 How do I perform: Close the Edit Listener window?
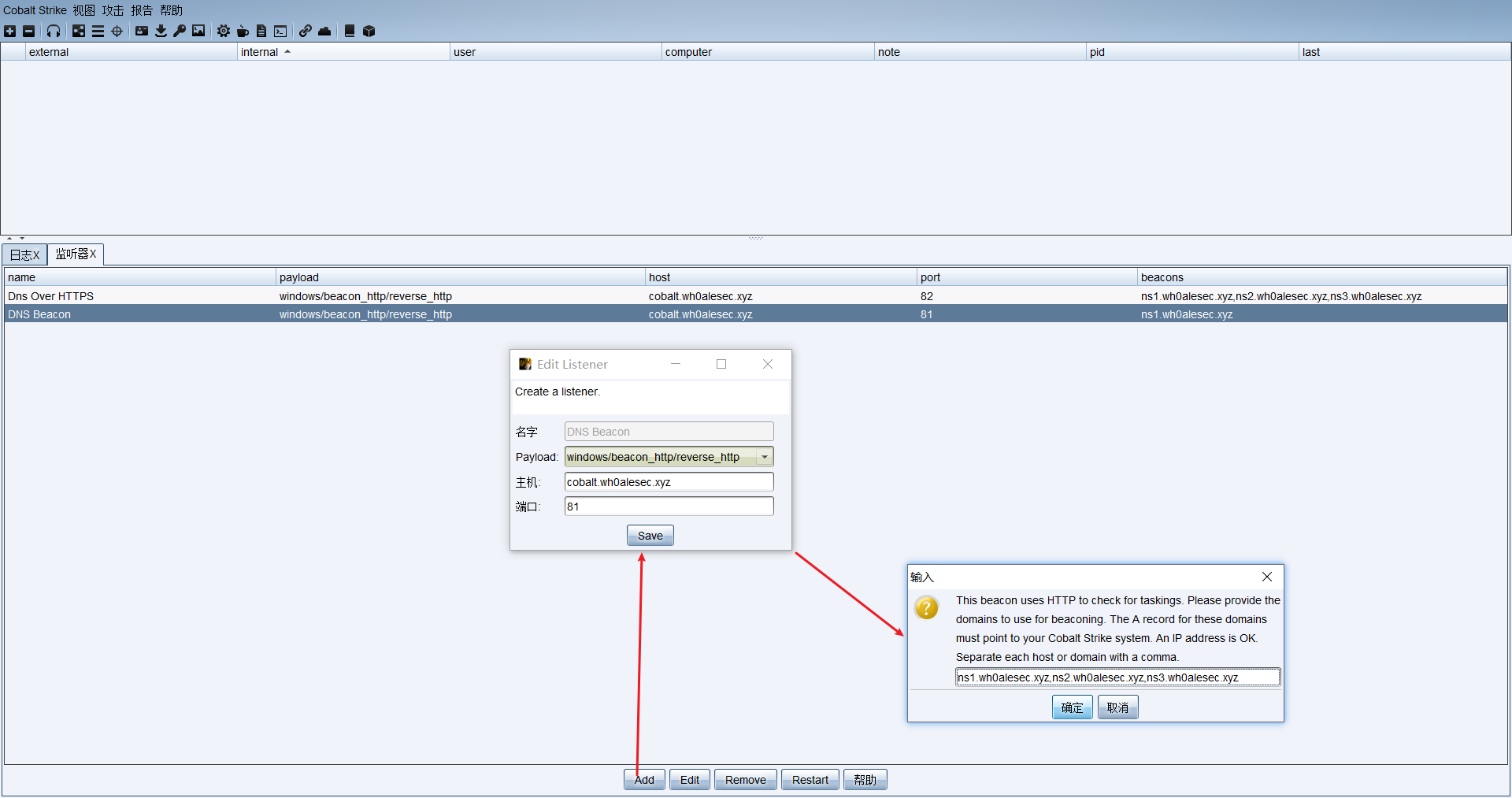(x=768, y=364)
